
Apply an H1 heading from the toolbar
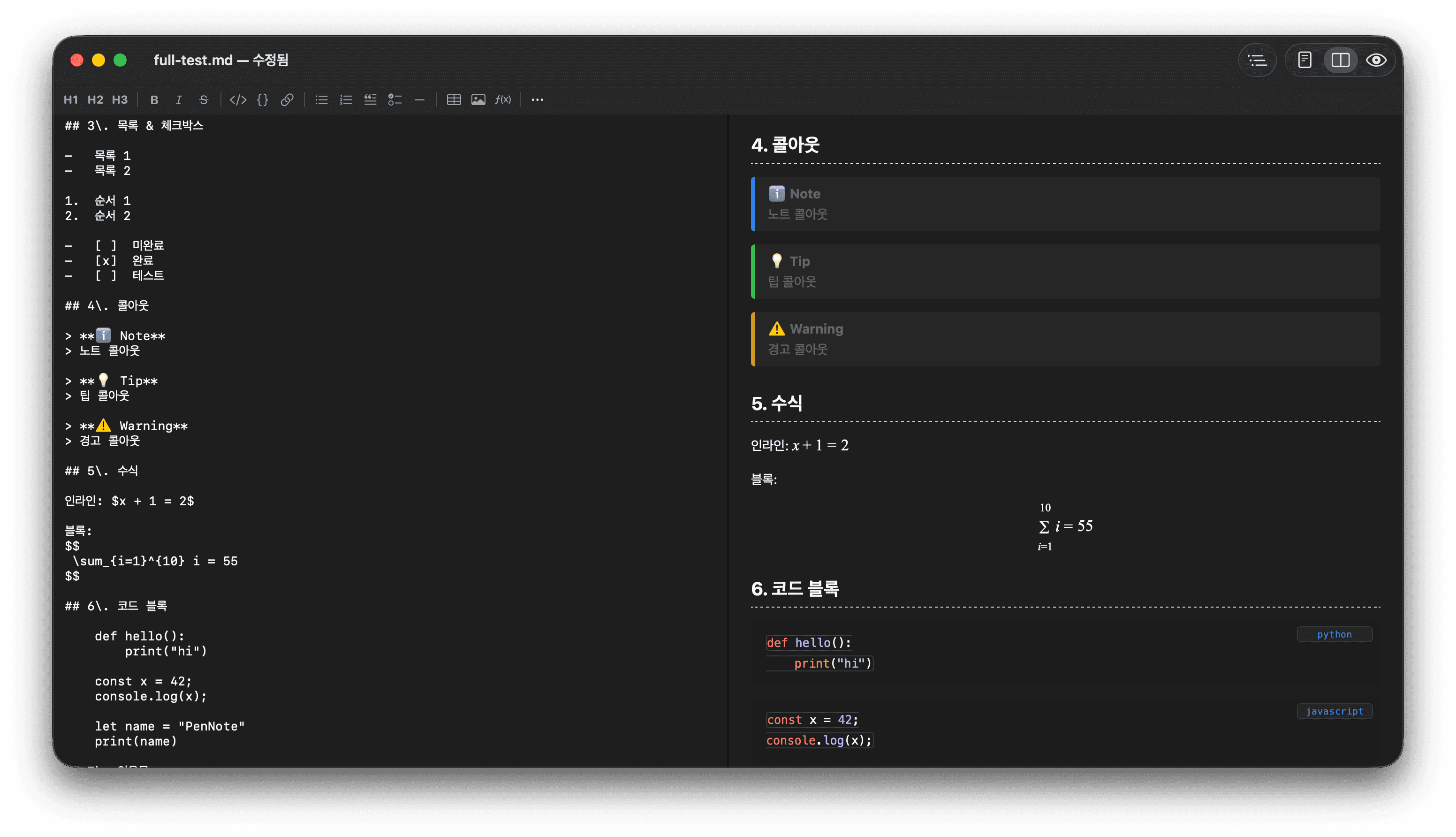coord(71,99)
